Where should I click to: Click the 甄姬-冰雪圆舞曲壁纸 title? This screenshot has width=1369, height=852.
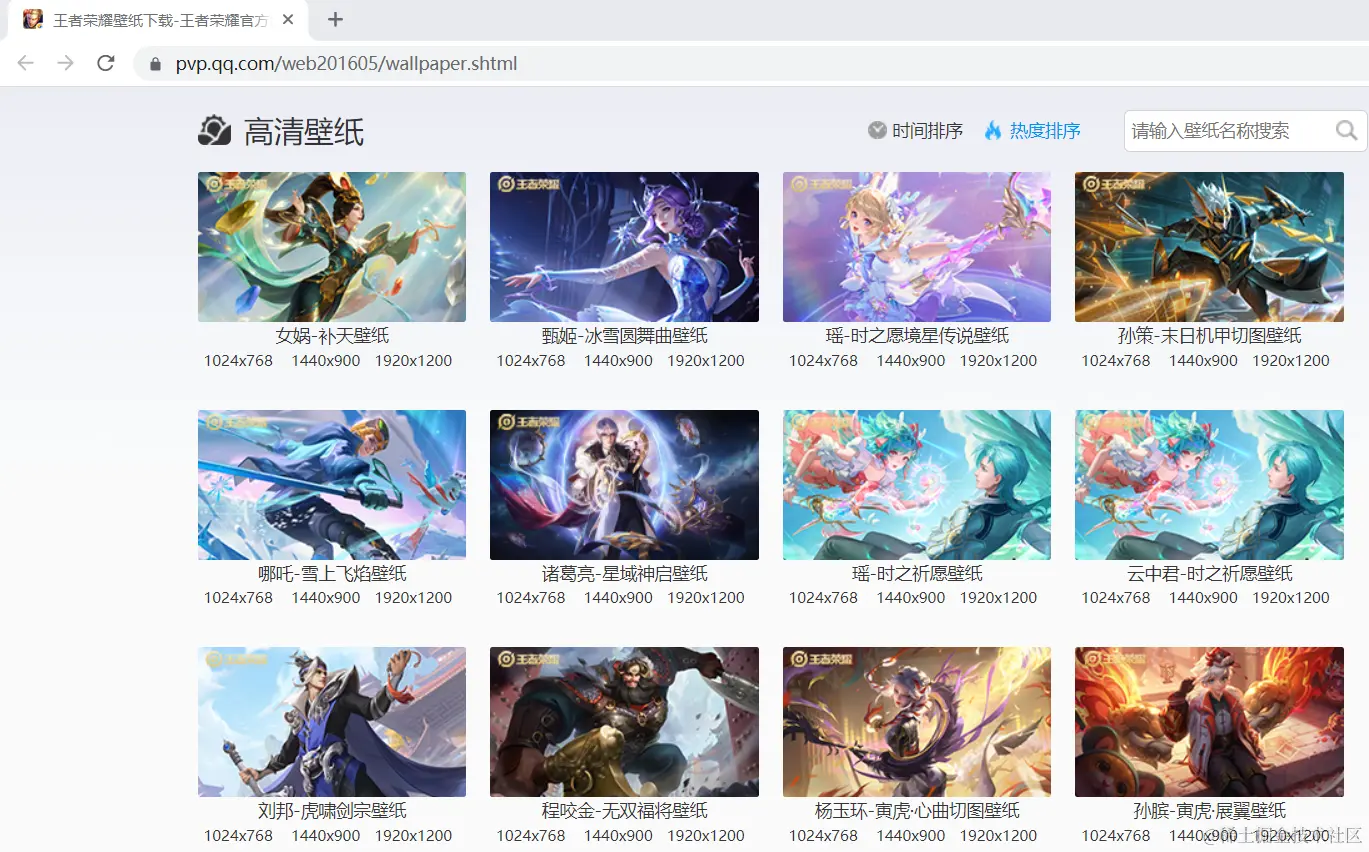pos(625,336)
